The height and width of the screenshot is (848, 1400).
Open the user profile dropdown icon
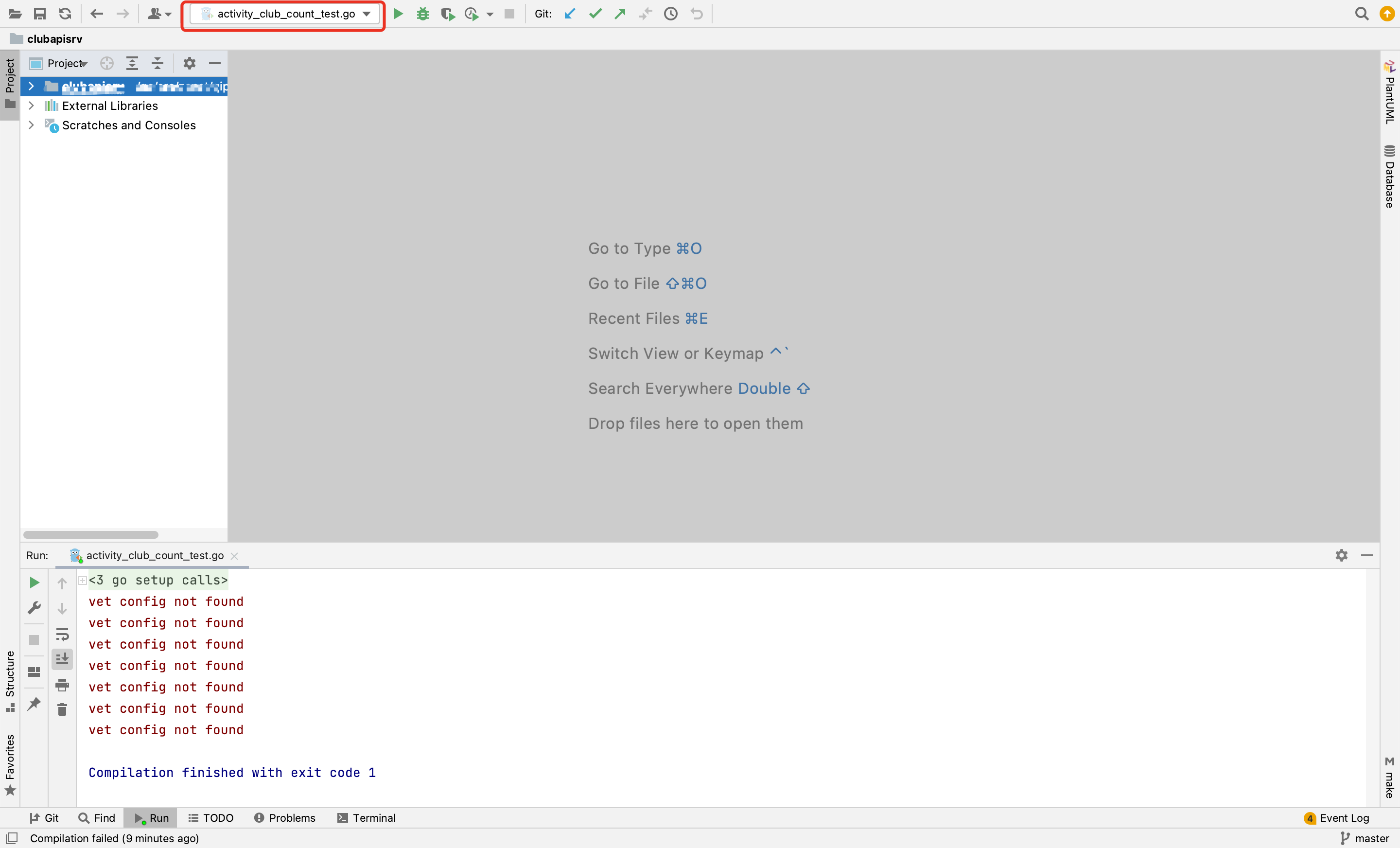[x=159, y=14]
